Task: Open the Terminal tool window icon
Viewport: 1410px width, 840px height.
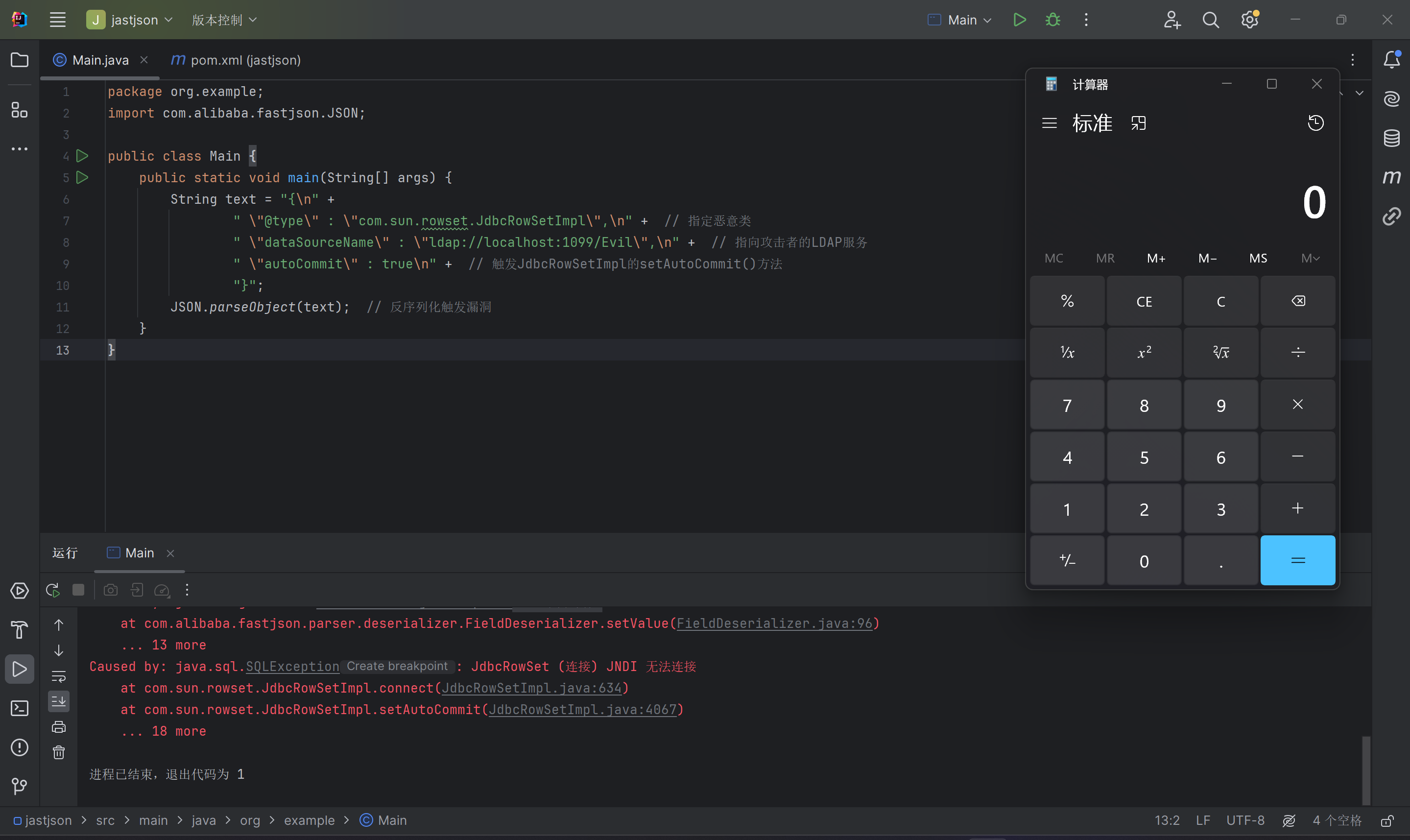Action: [x=19, y=708]
